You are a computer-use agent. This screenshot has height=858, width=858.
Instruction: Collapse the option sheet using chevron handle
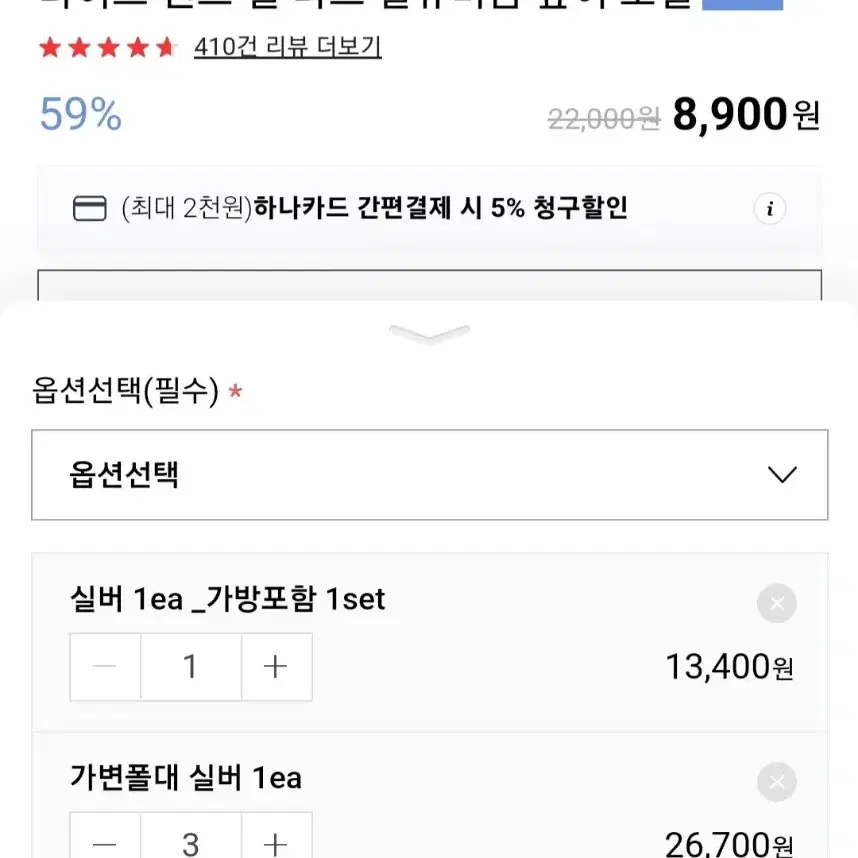pos(430,333)
